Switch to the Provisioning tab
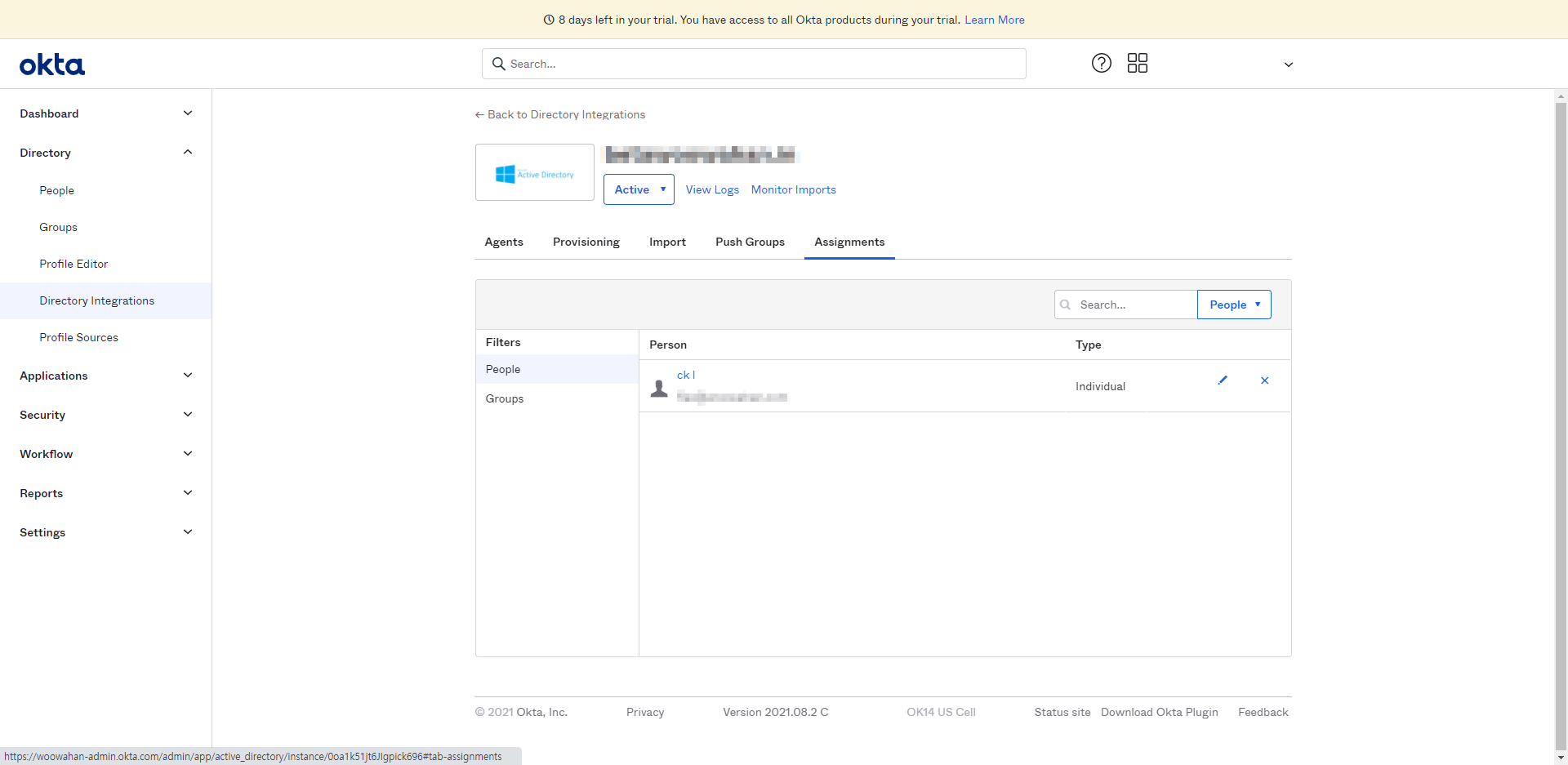 586,242
